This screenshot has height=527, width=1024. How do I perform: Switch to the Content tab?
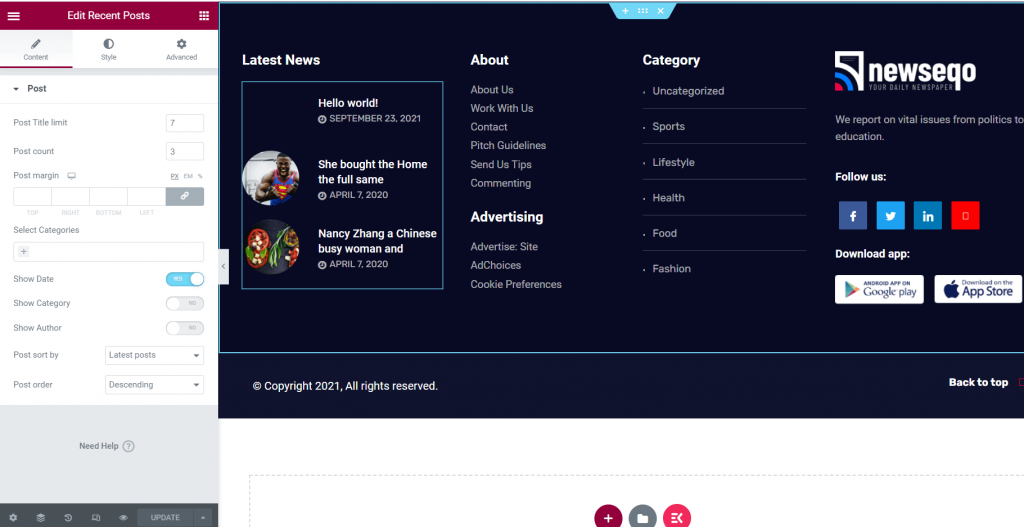(36, 50)
